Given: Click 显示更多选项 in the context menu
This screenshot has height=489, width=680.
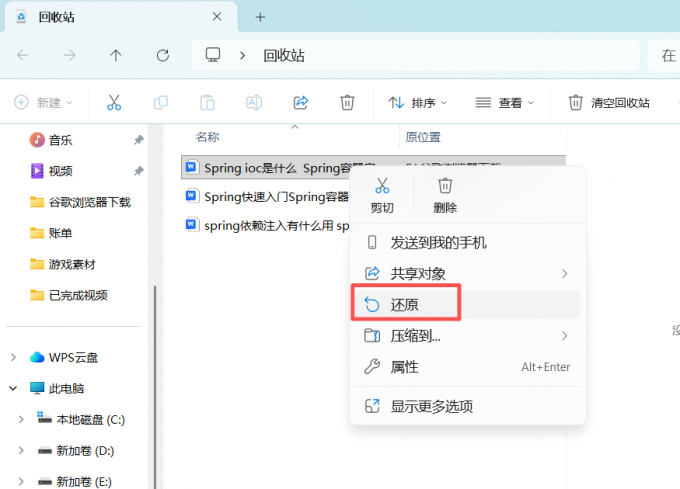Looking at the screenshot, I should (468, 406).
